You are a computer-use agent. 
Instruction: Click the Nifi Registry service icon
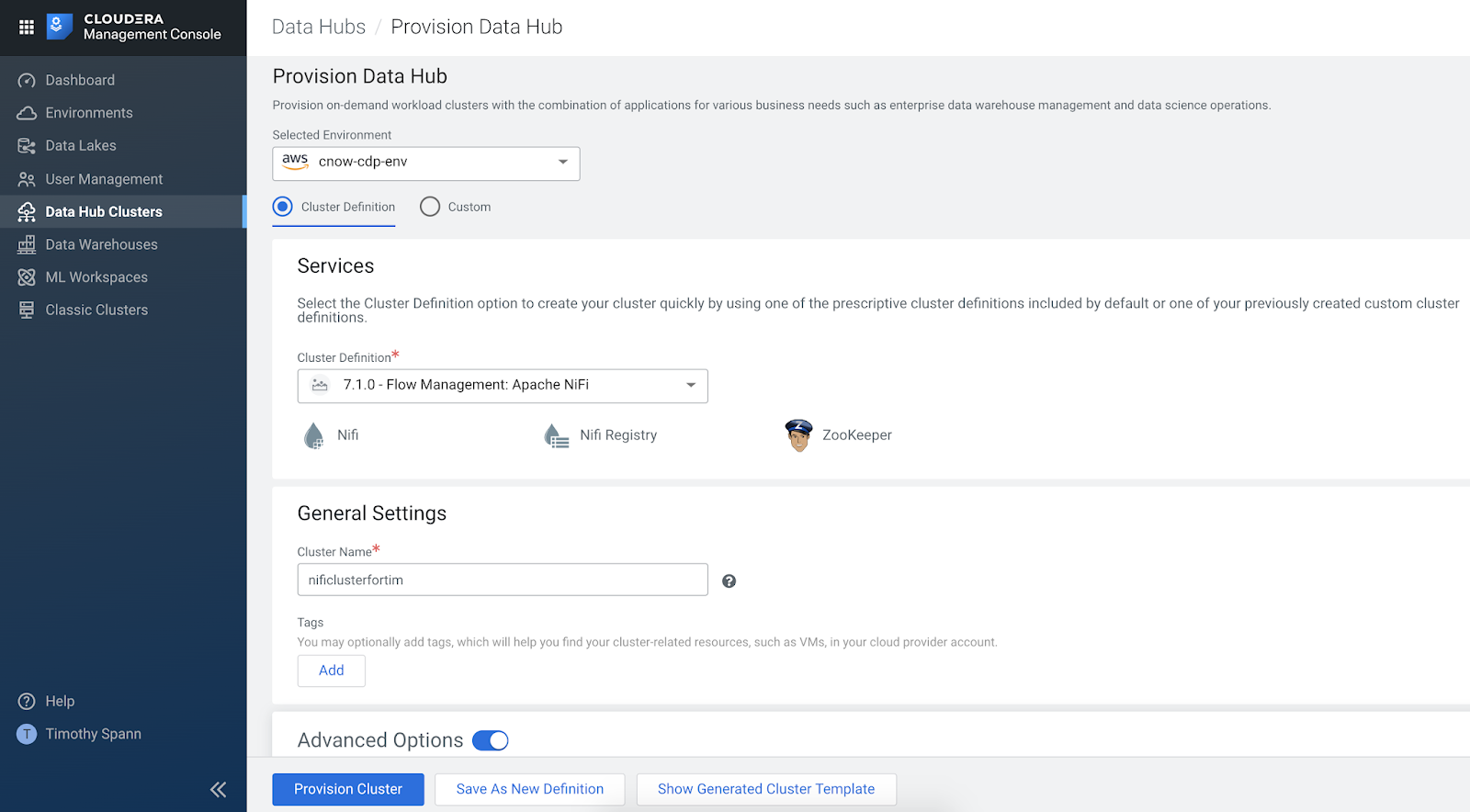pyautogui.click(x=556, y=435)
